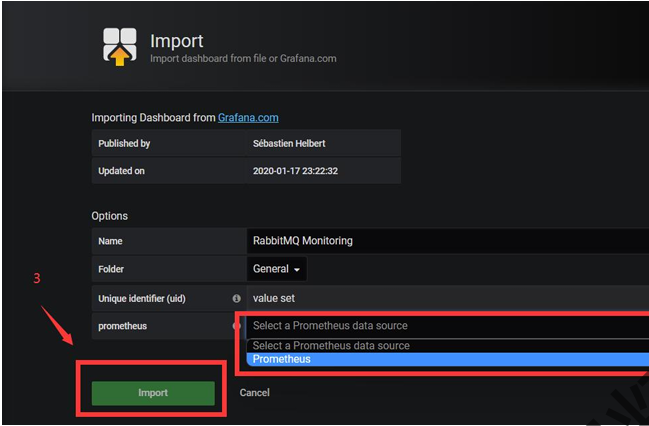Click the 'prometheus' option label

click(x=123, y=326)
